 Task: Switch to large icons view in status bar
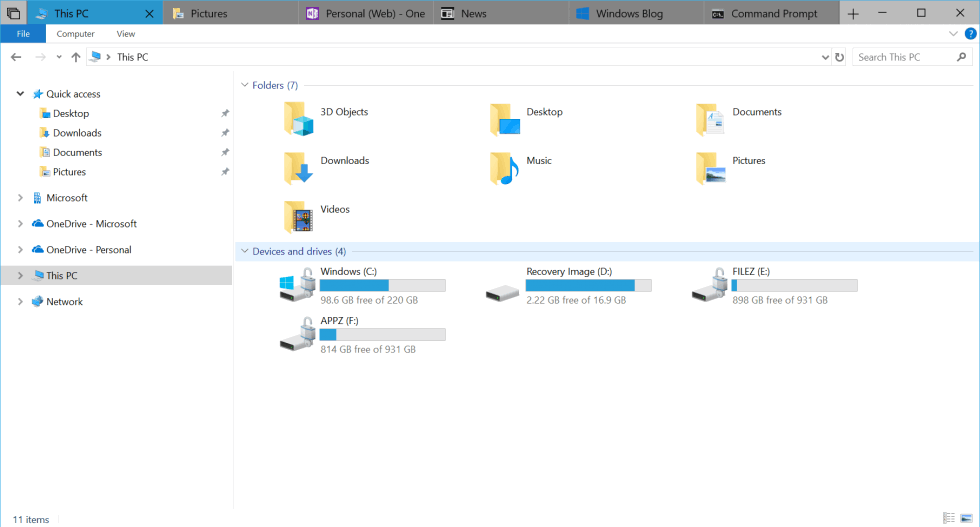point(966,518)
